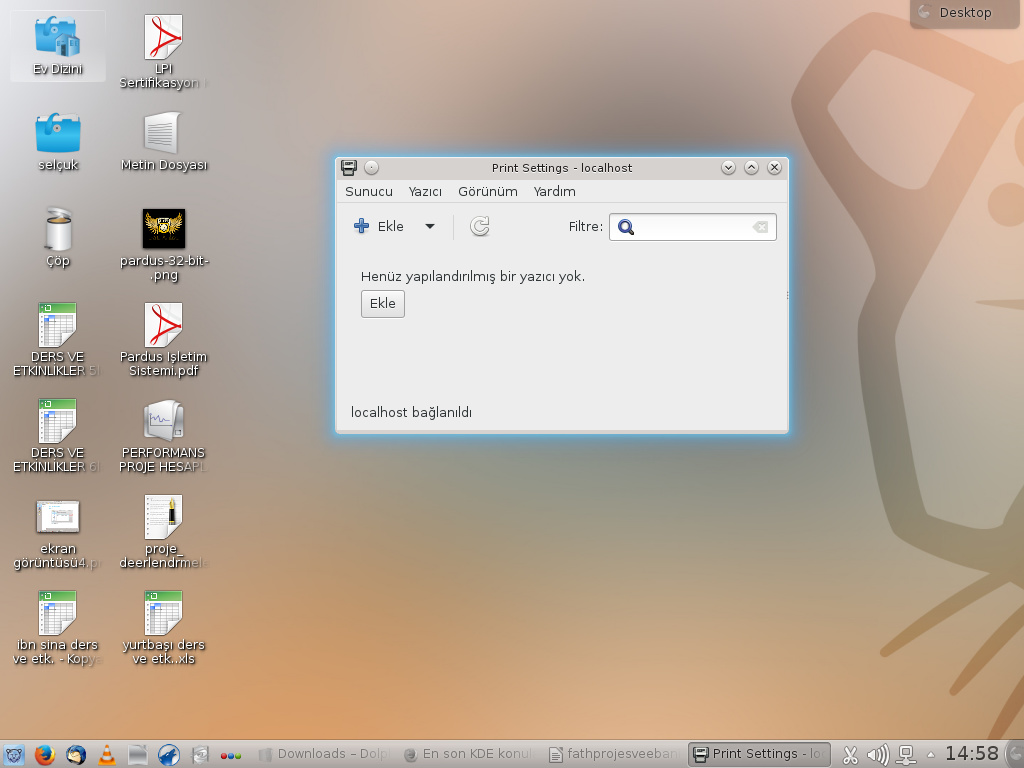Open the Yazıcı menu
The width and height of the screenshot is (1024, 768).
425,192
